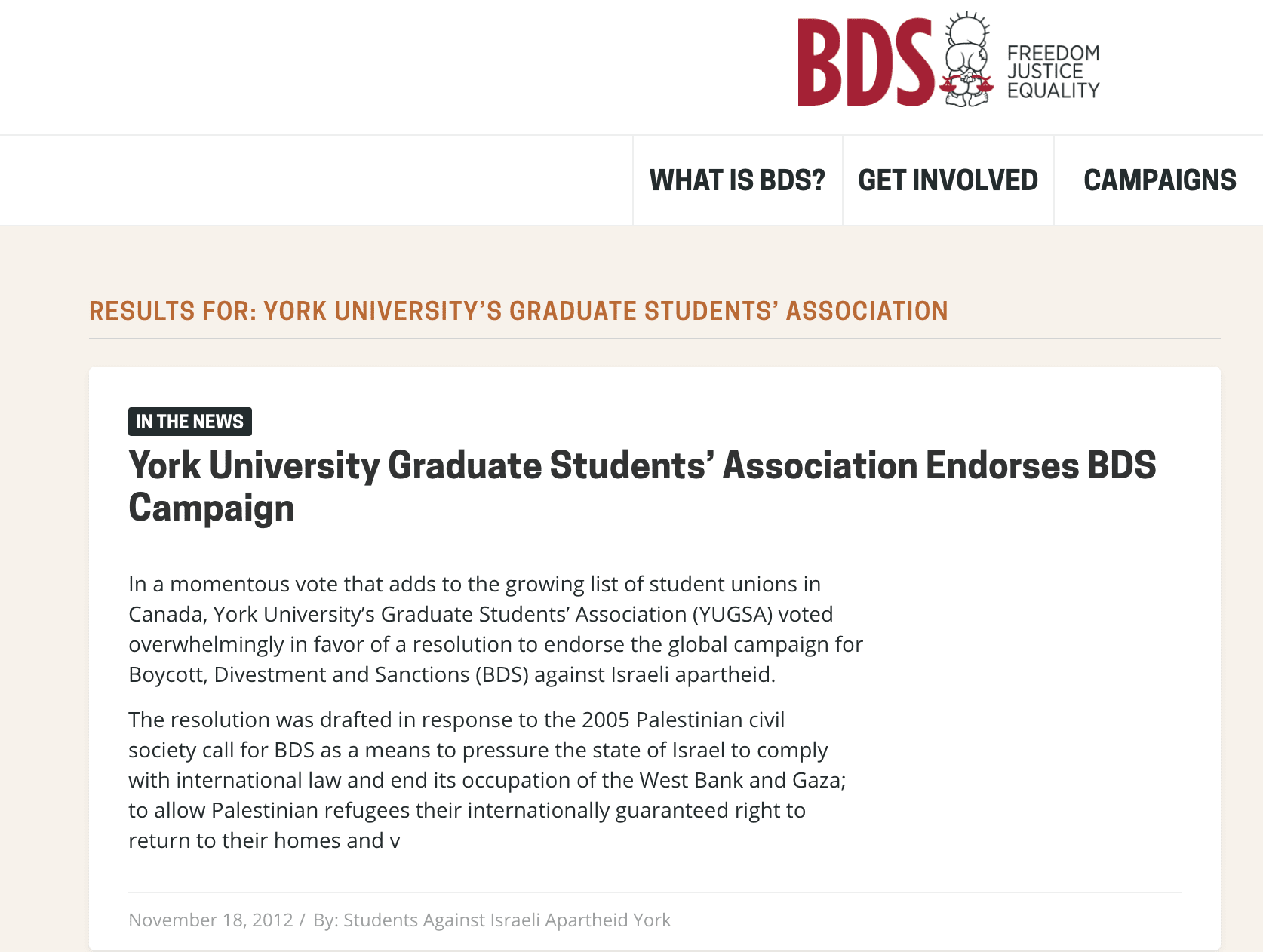Open the York University Endorses BDS headline
1263x952 pixels.
point(642,486)
